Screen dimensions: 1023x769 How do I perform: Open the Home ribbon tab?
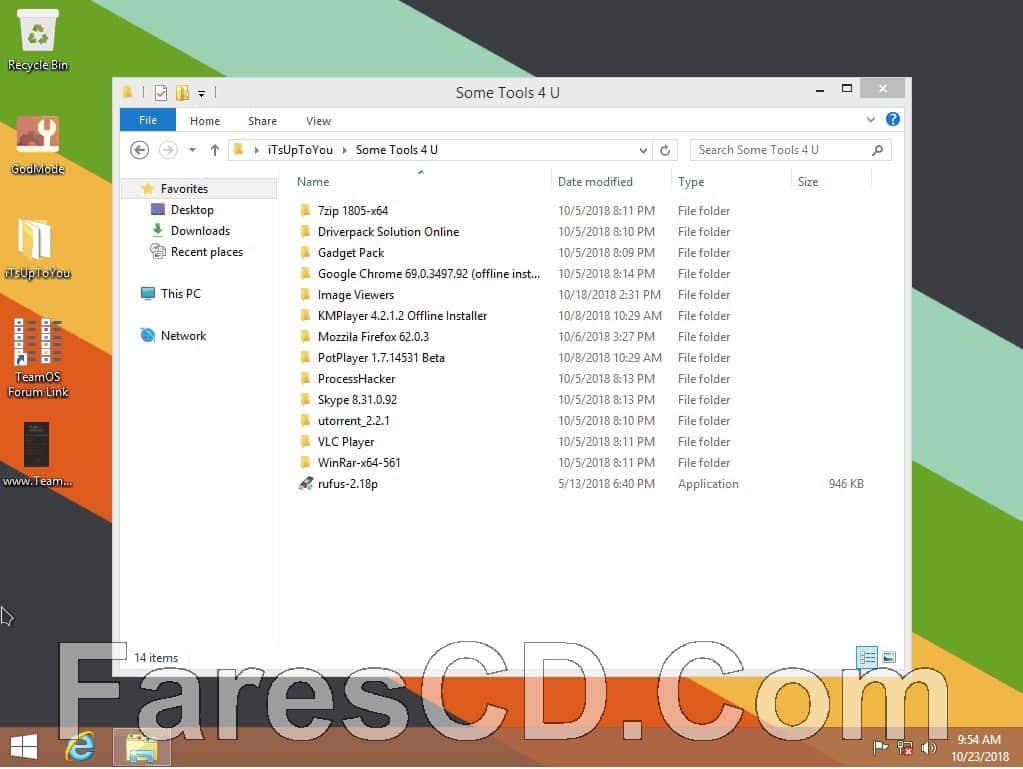point(205,121)
